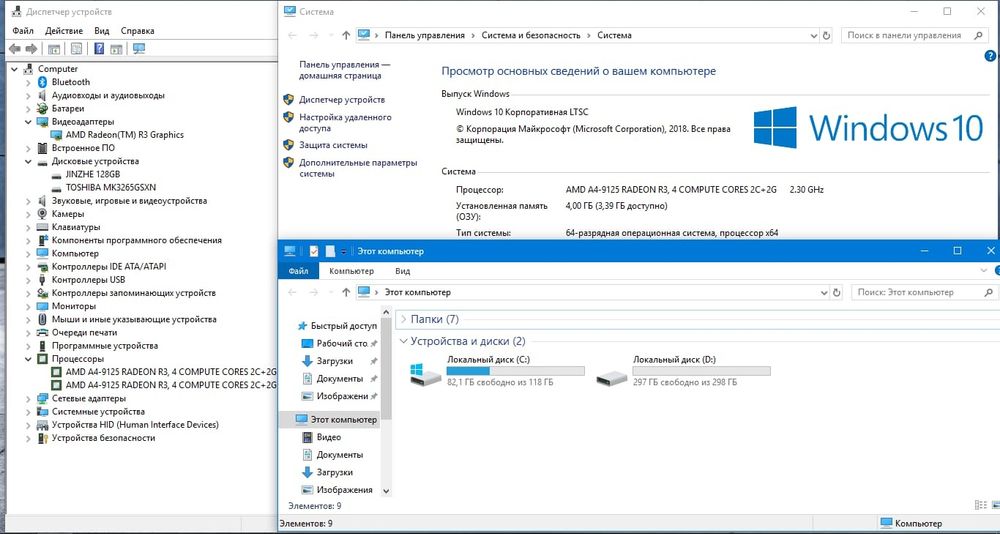This screenshot has height=534, width=1000.
Task: Click Система и безопасность breadcrumb
Action: click(531, 36)
